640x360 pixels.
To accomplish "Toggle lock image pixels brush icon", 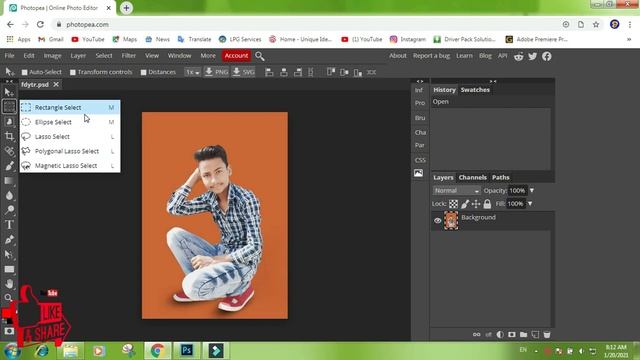I will (x=465, y=204).
